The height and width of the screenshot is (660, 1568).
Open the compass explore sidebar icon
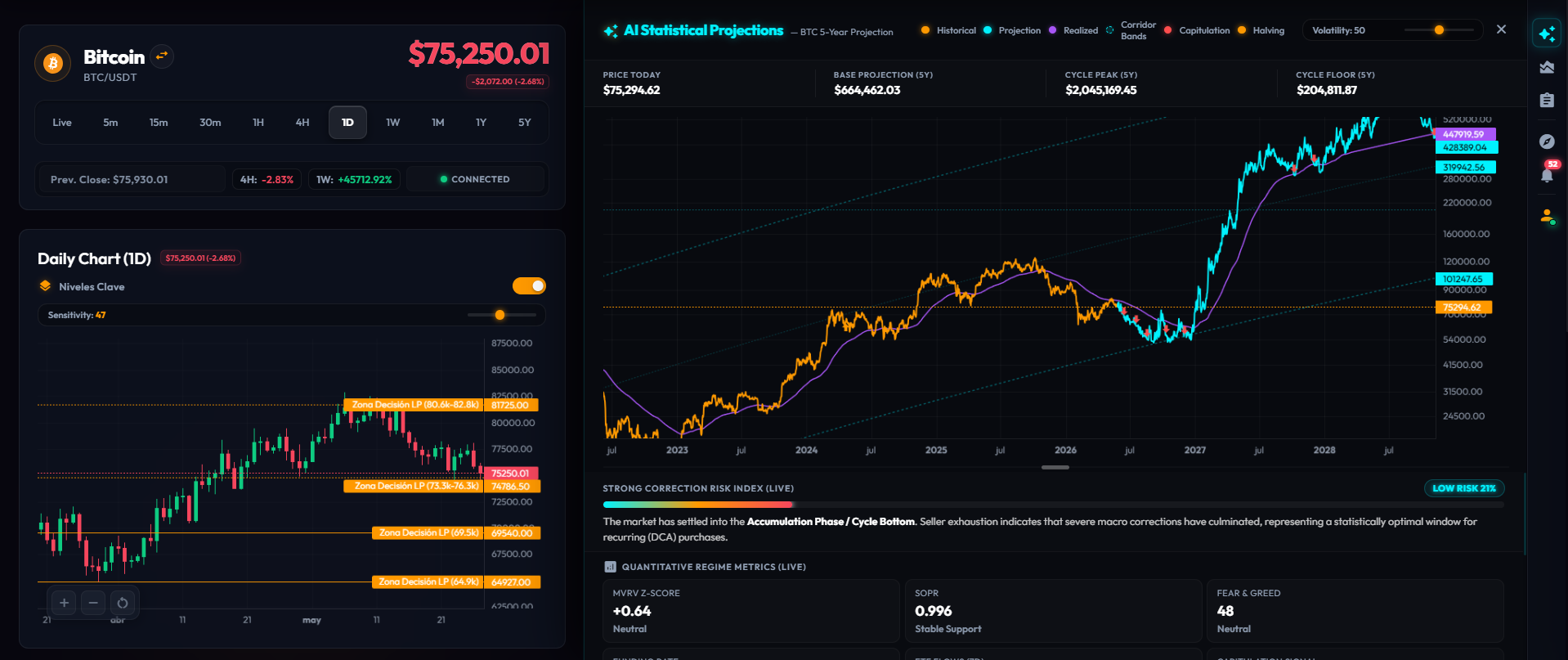click(x=1547, y=141)
